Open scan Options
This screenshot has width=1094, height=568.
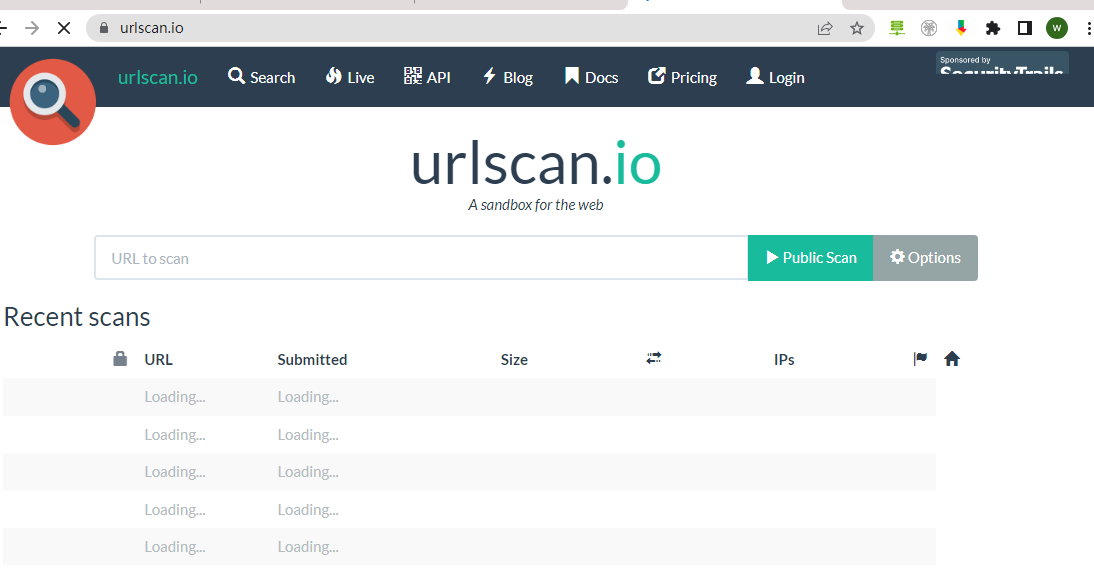coord(925,258)
